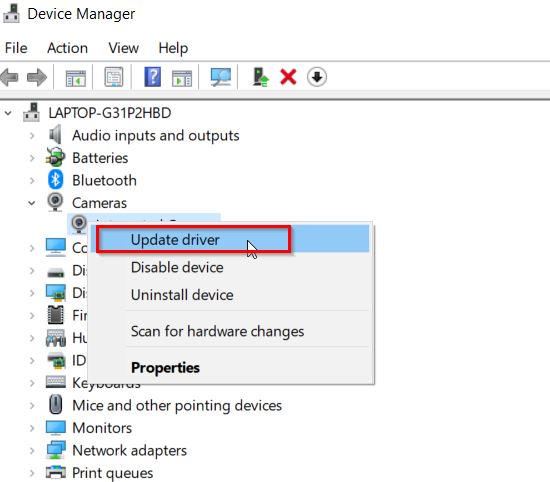Open the Action menu
Screen dimensions: 550x482
pos(67,48)
